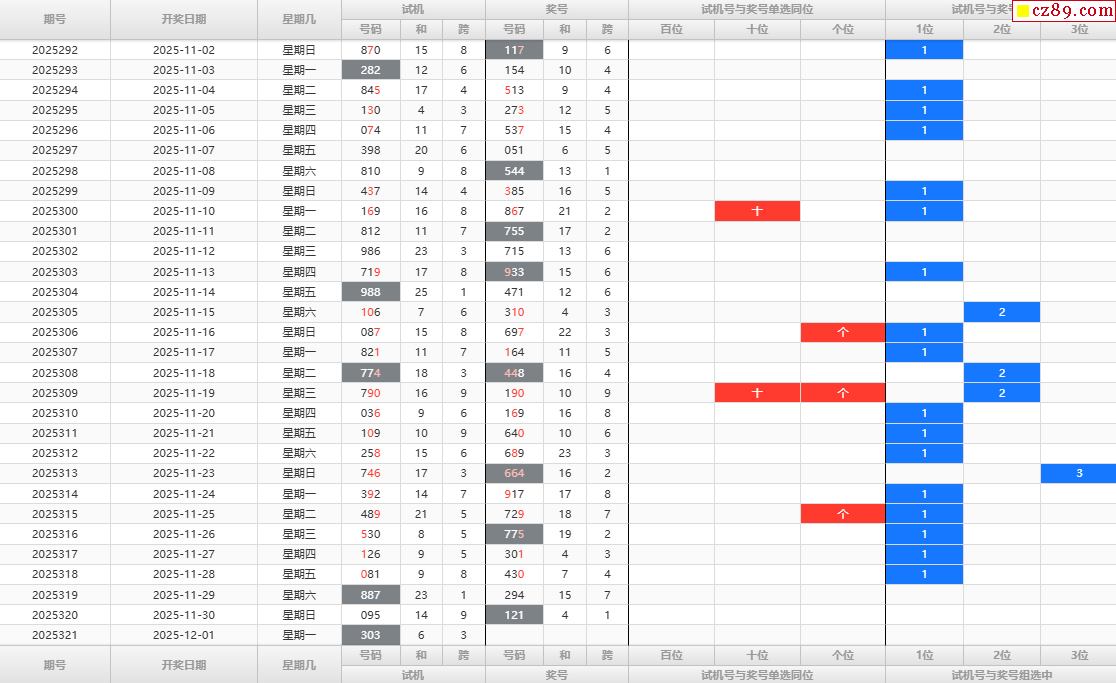Click the gray highlighted 282 trial number

tap(370, 70)
